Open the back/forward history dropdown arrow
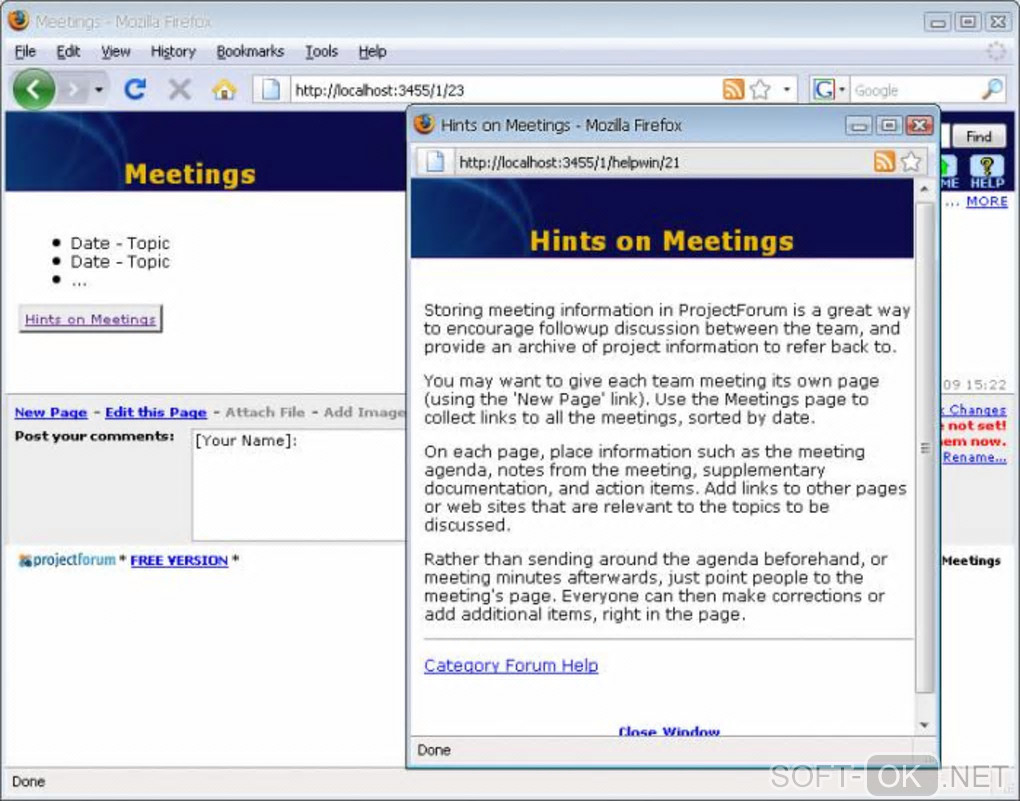Image resolution: width=1020 pixels, height=801 pixels. pyautogui.click(x=99, y=89)
